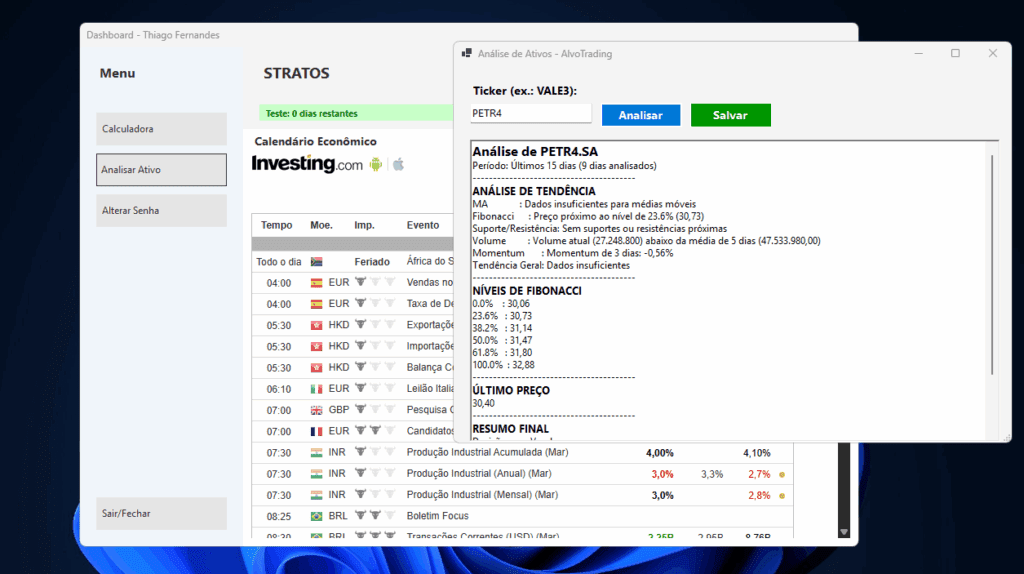This screenshot has width=1024, height=574.
Task: Minimize the Análise de Ativos window
Action: coord(918,53)
